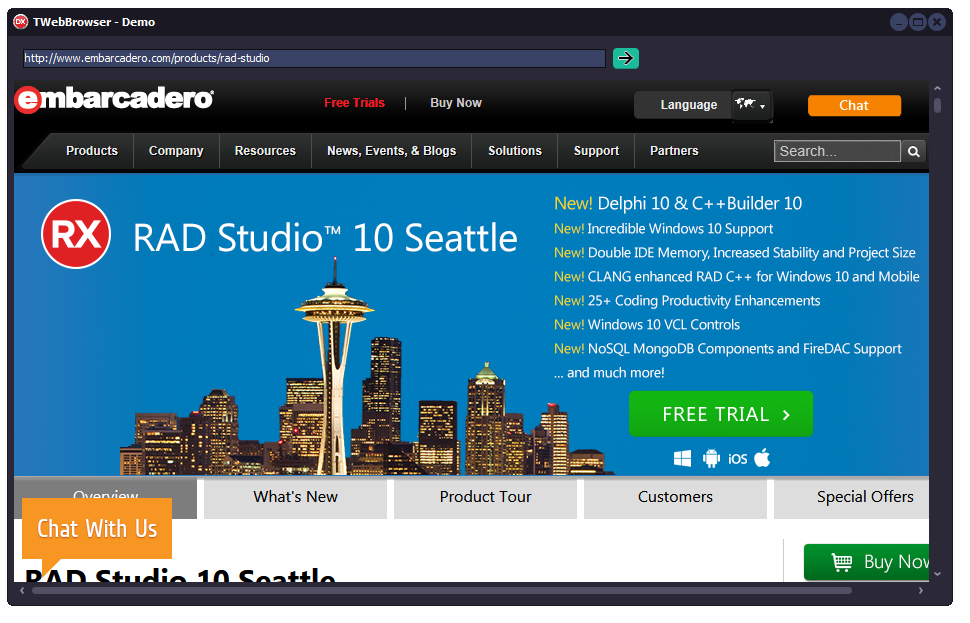970x623 pixels.
Task: Maximize the TWebBrowser window
Action: tap(918, 22)
